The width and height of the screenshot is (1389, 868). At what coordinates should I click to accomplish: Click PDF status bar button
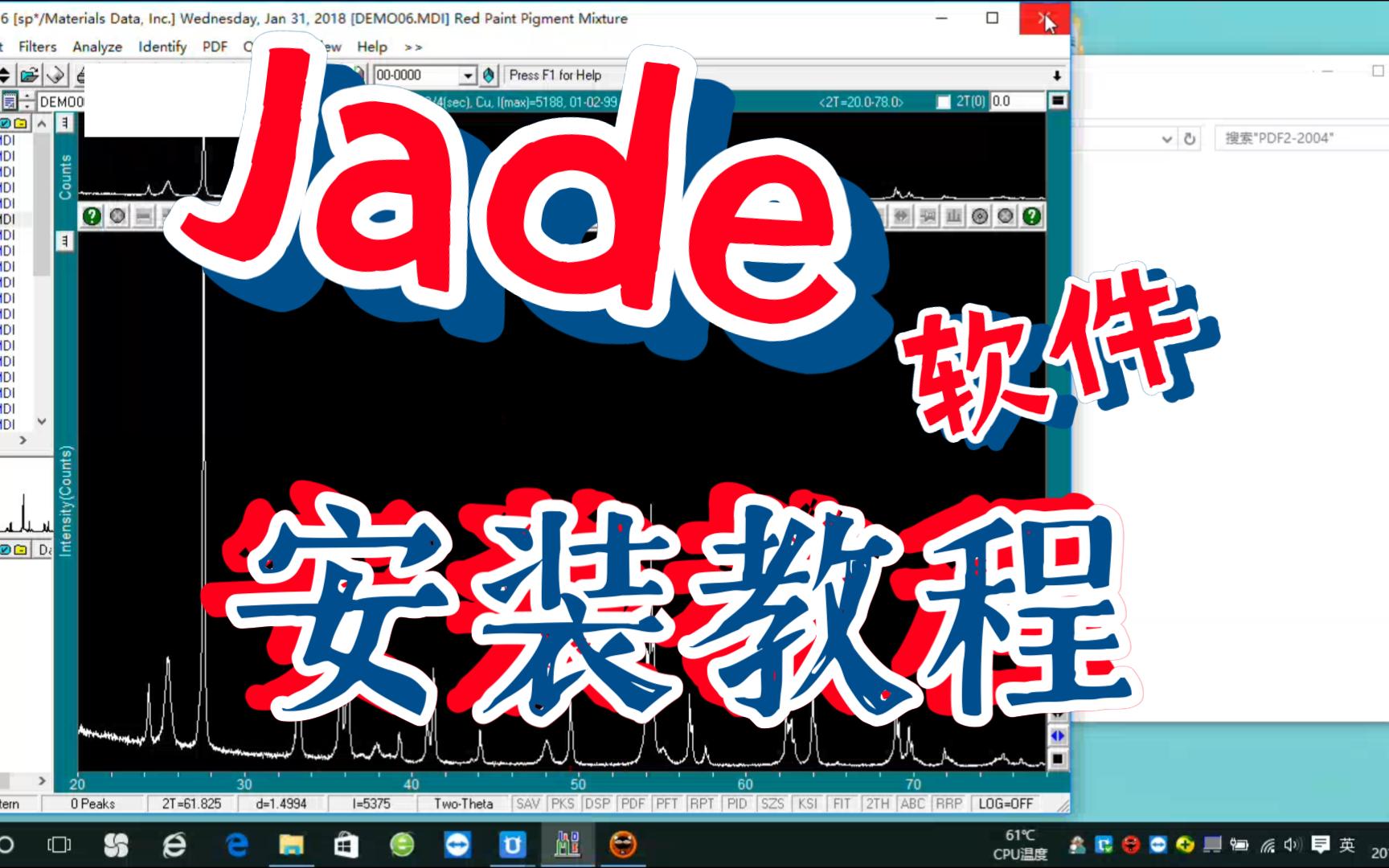pyautogui.click(x=633, y=804)
